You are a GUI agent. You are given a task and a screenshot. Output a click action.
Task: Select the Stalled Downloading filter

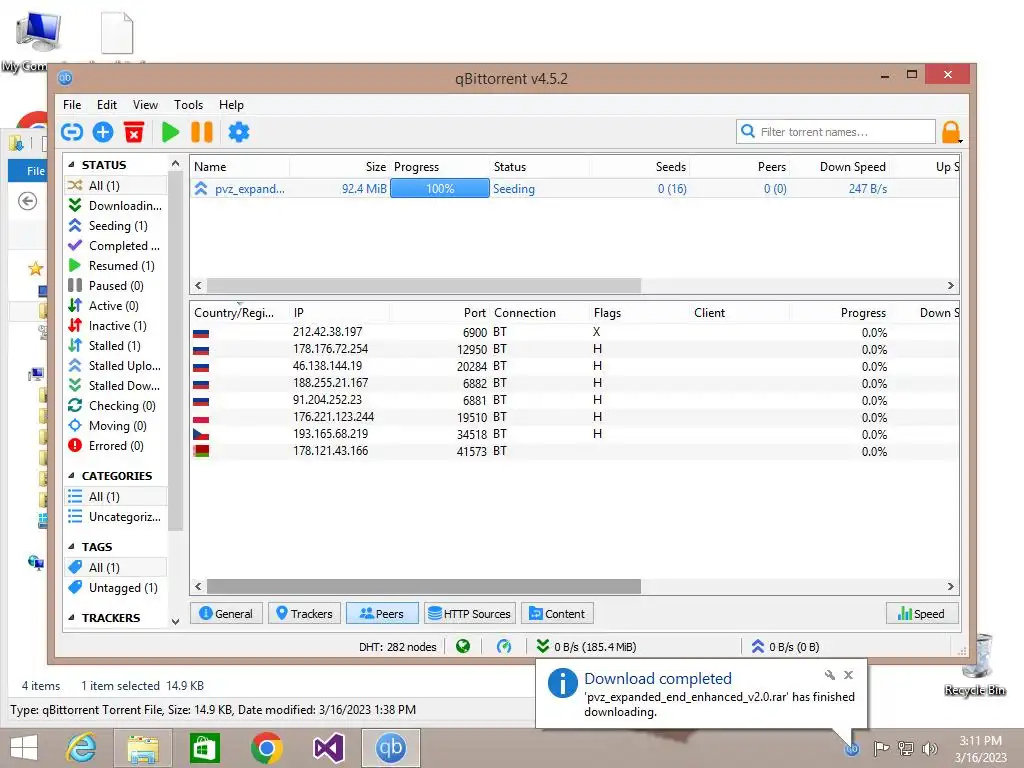[116, 385]
